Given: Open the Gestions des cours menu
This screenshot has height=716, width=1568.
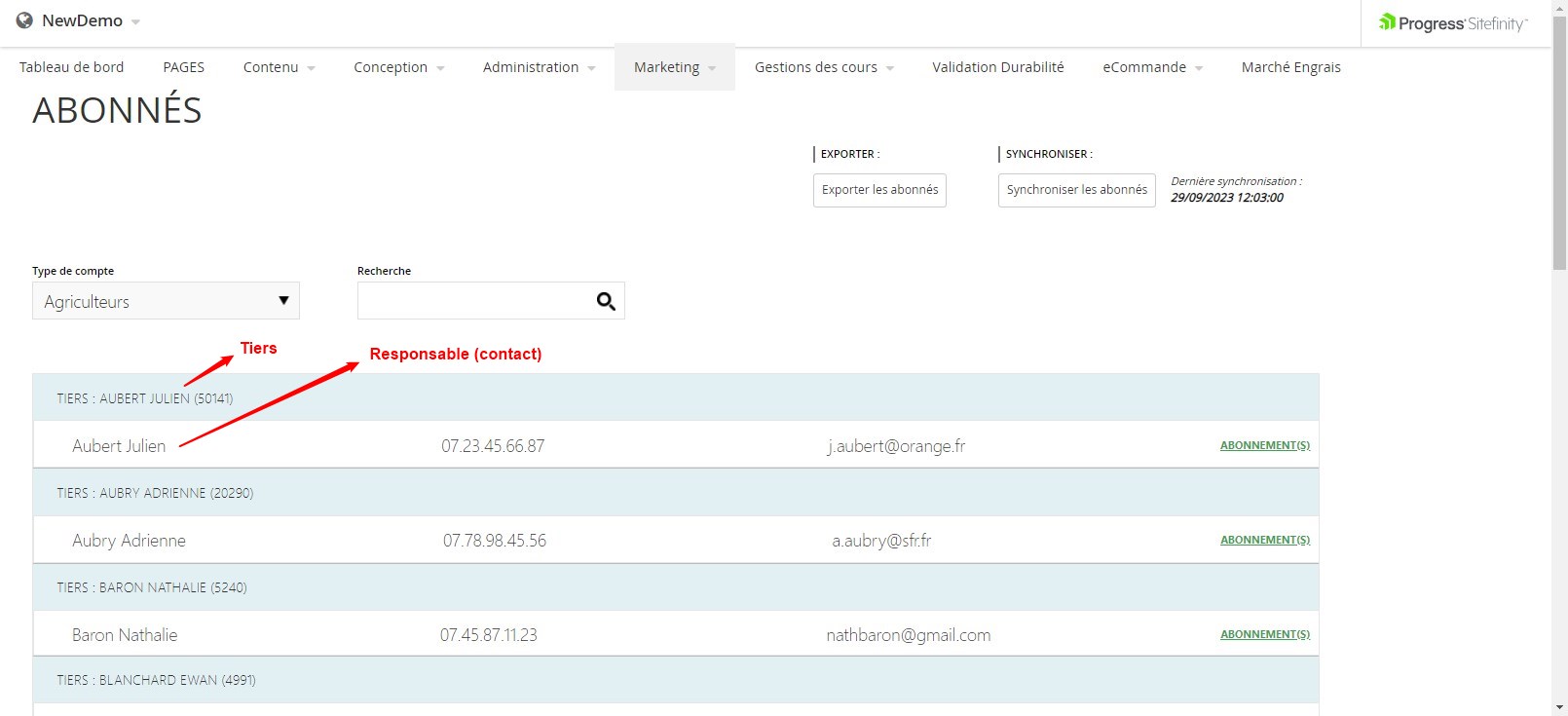Looking at the screenshot, I should (x=824, y=67).
